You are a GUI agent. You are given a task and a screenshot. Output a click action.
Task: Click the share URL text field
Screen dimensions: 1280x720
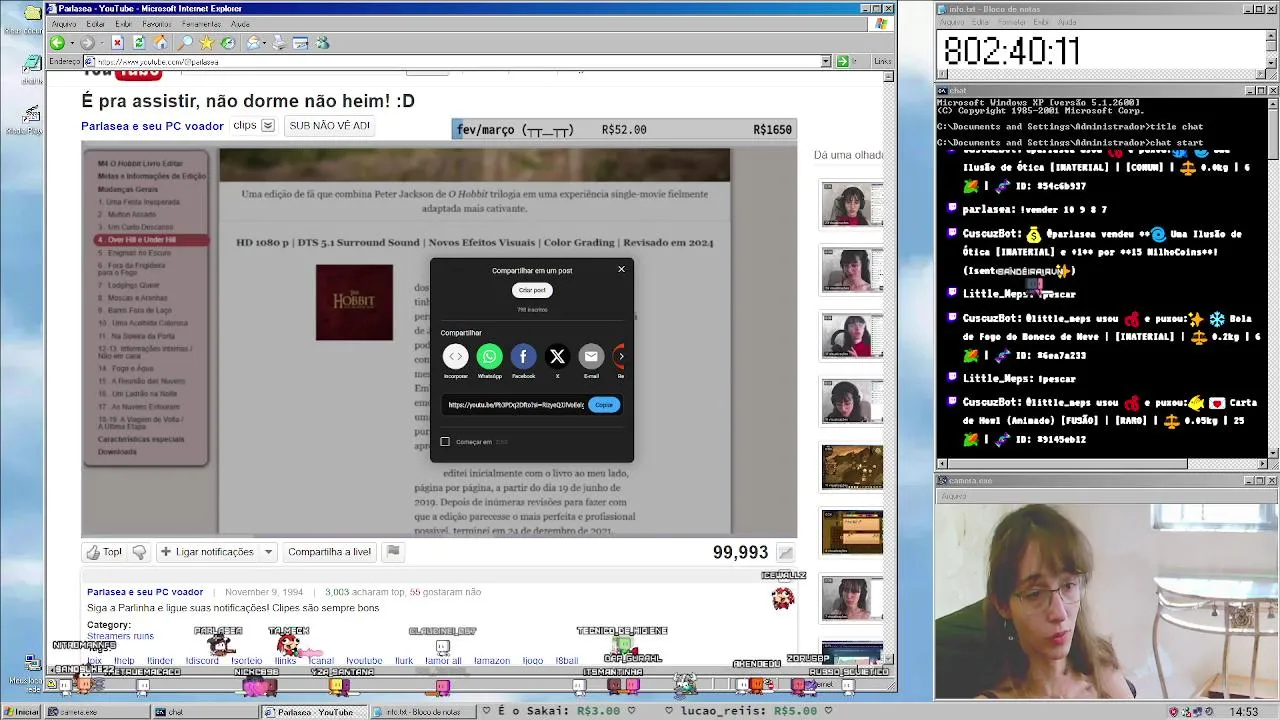pos(515,405)
